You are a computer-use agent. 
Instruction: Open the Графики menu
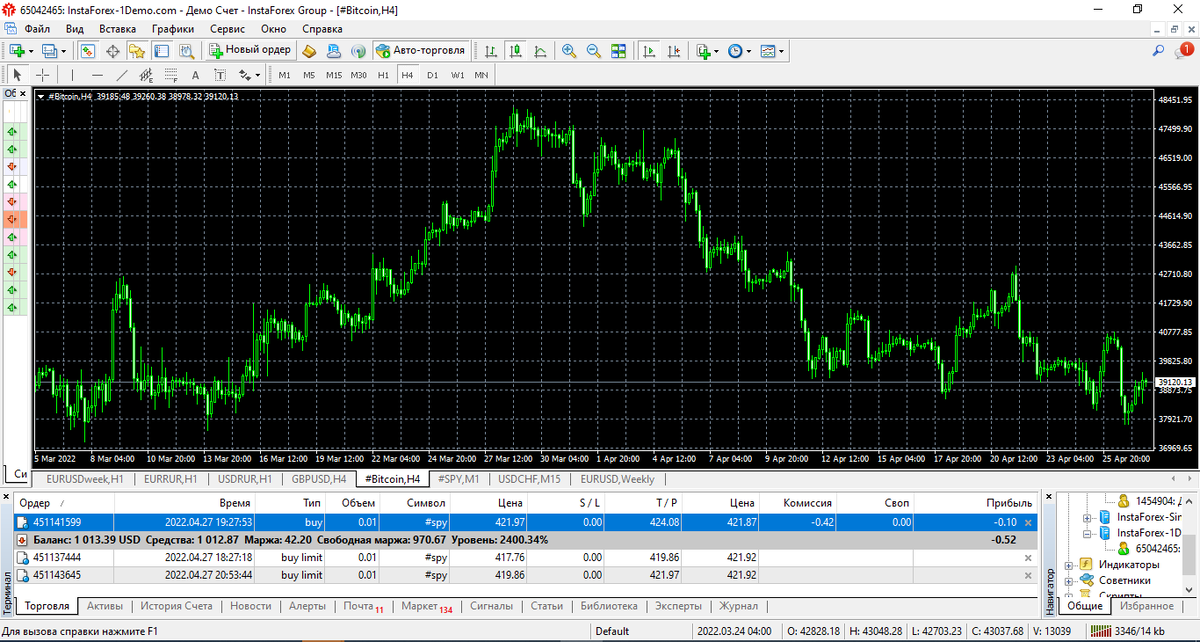[173, 29]
